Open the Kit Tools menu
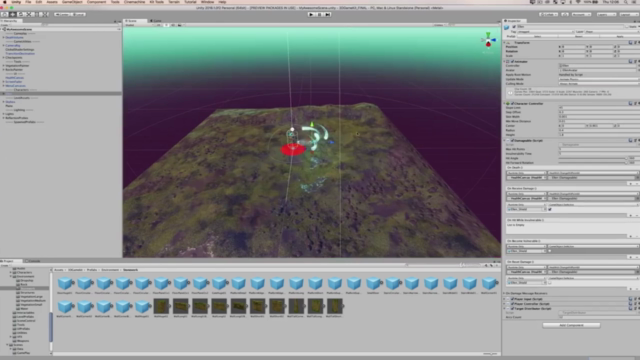The width and height of the screenshot is (640, 360). (x=157, y=2)
